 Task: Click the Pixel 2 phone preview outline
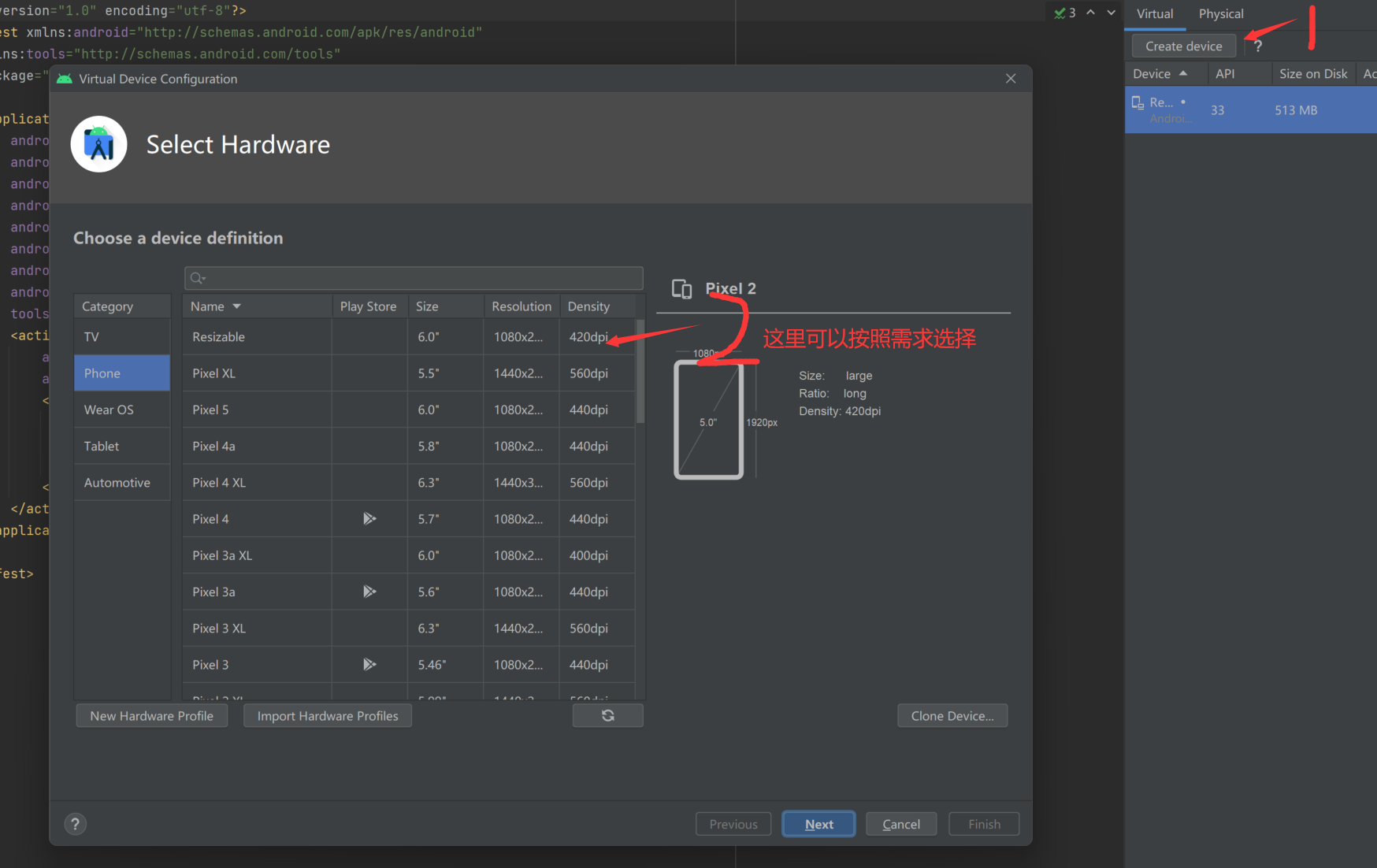point(708,420)
